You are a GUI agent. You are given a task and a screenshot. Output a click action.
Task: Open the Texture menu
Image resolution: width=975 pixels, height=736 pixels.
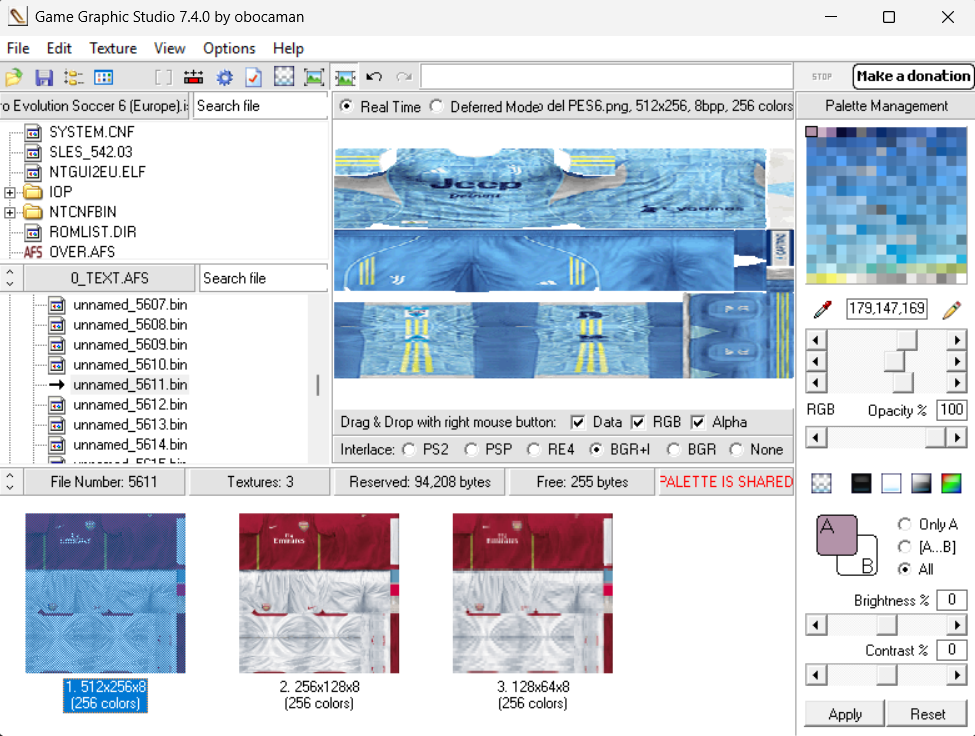(113, 48)
